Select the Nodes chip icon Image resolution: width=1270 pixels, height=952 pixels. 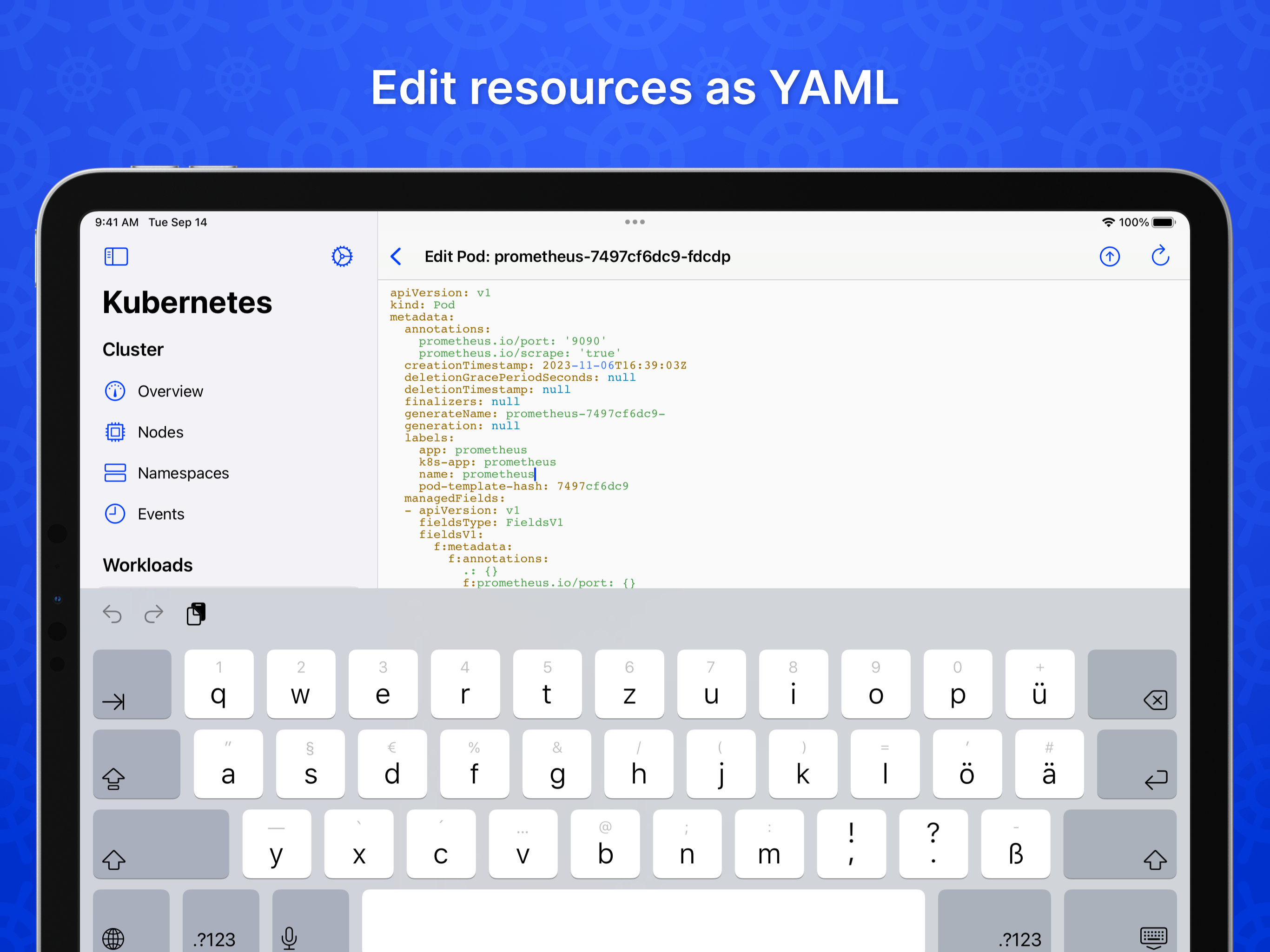click(x=115, y=432)
